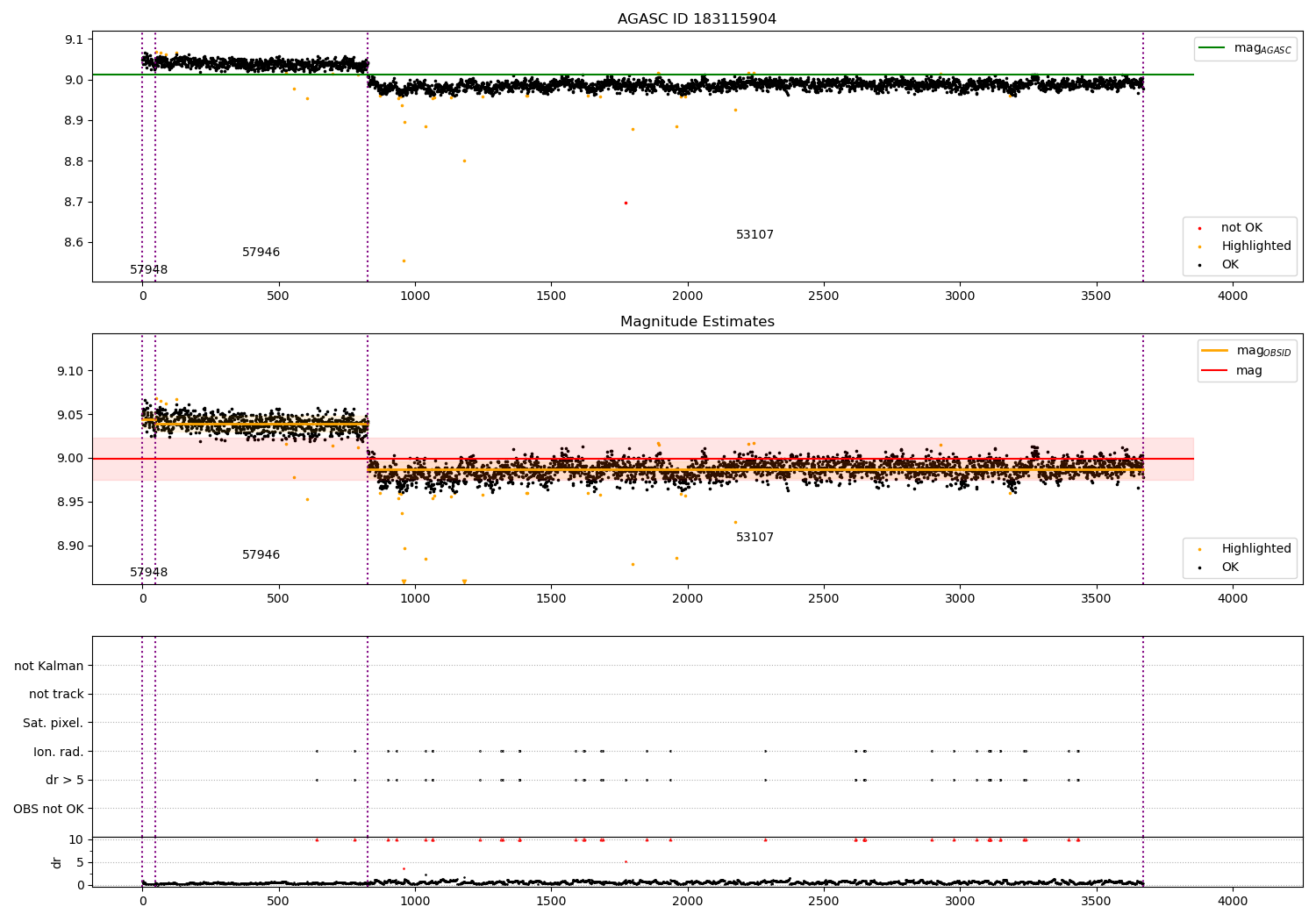Click the 8.90 y-tick on the middle plot
Viewport: 1316px width, 921px height.
click(x=70, y=546)
